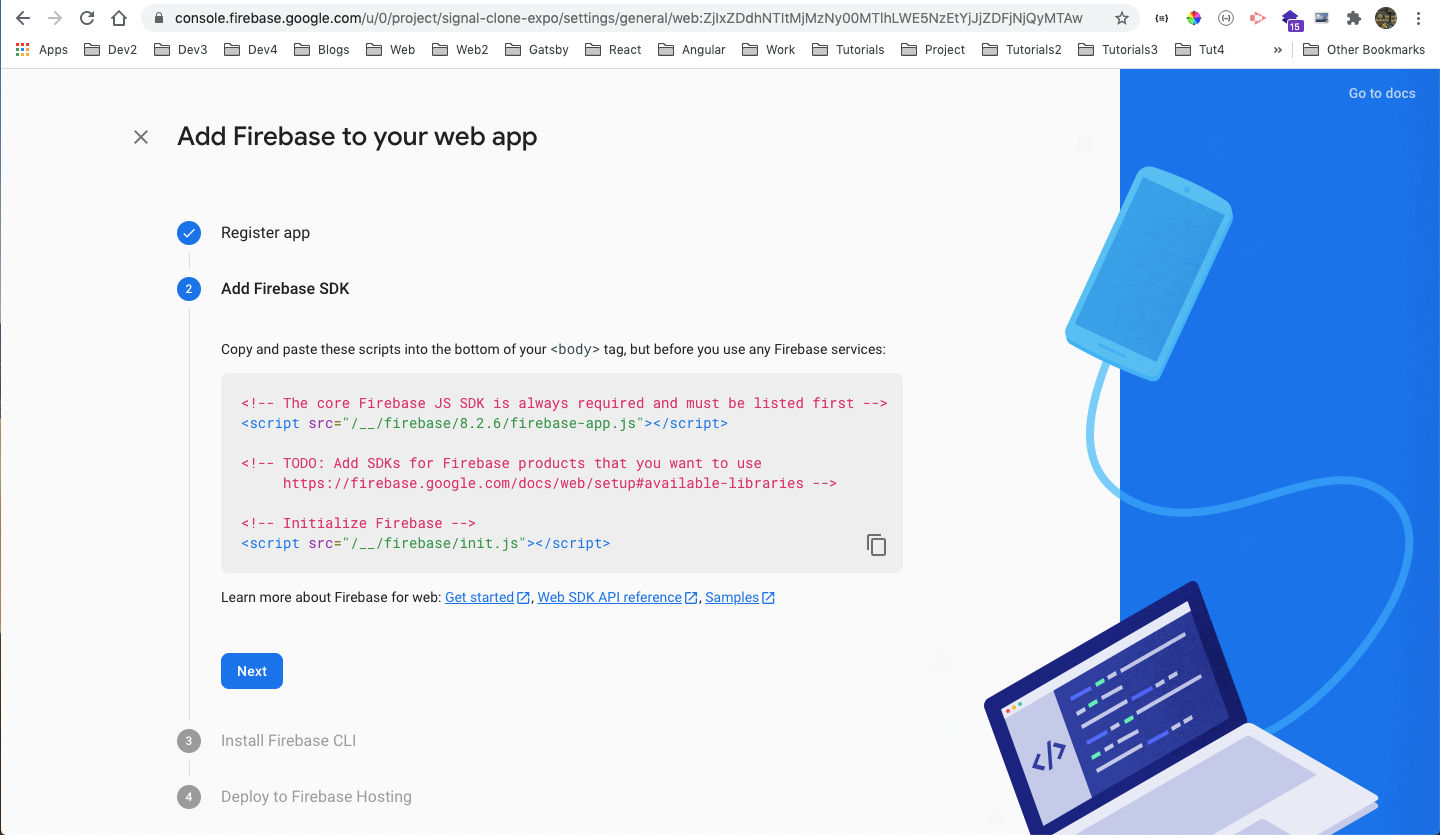Open the Project bookmarks folder
Screen dimensions: 1440x835
click(x=935, y=49)
